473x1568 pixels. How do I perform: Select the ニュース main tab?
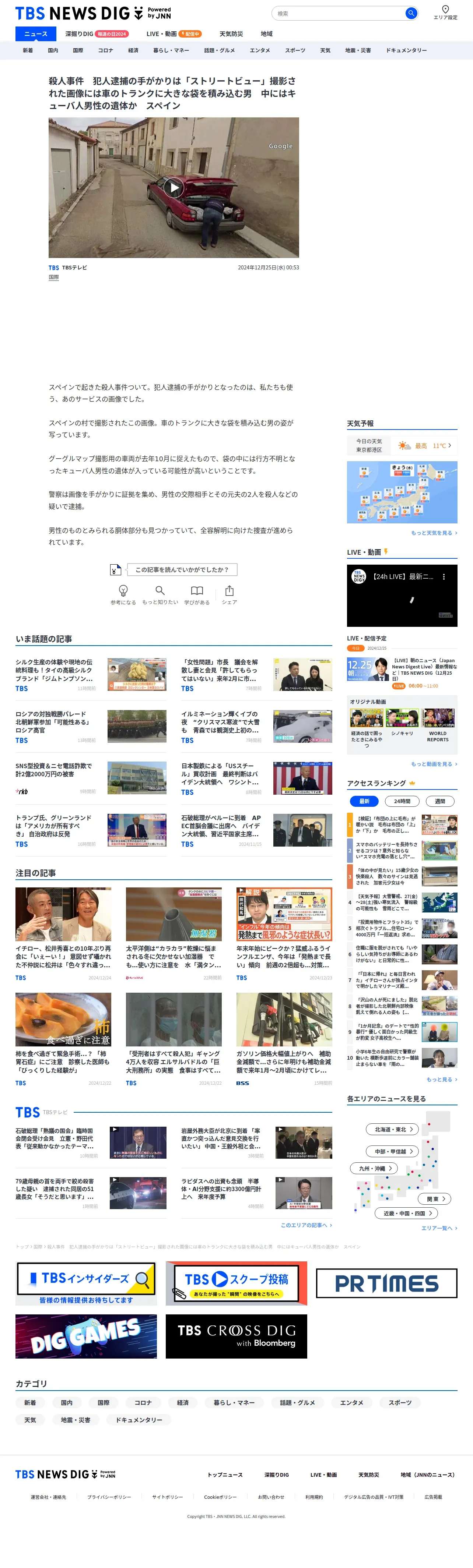(x=35, y=34)
